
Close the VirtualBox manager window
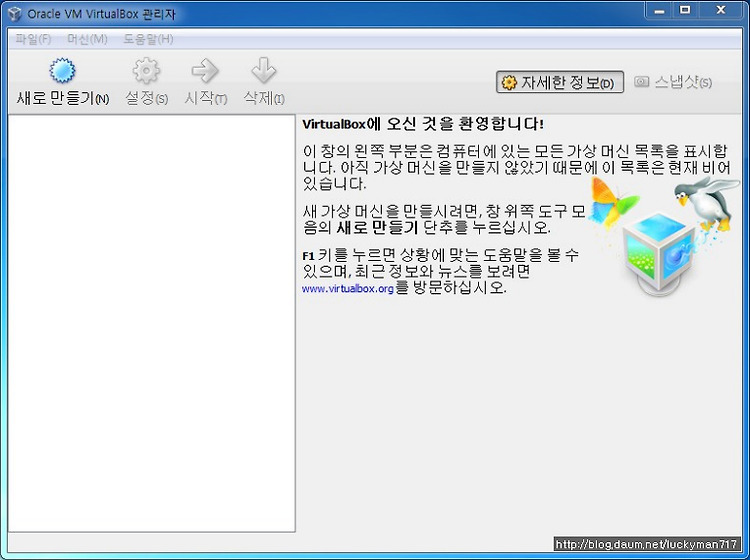(721, 11)
